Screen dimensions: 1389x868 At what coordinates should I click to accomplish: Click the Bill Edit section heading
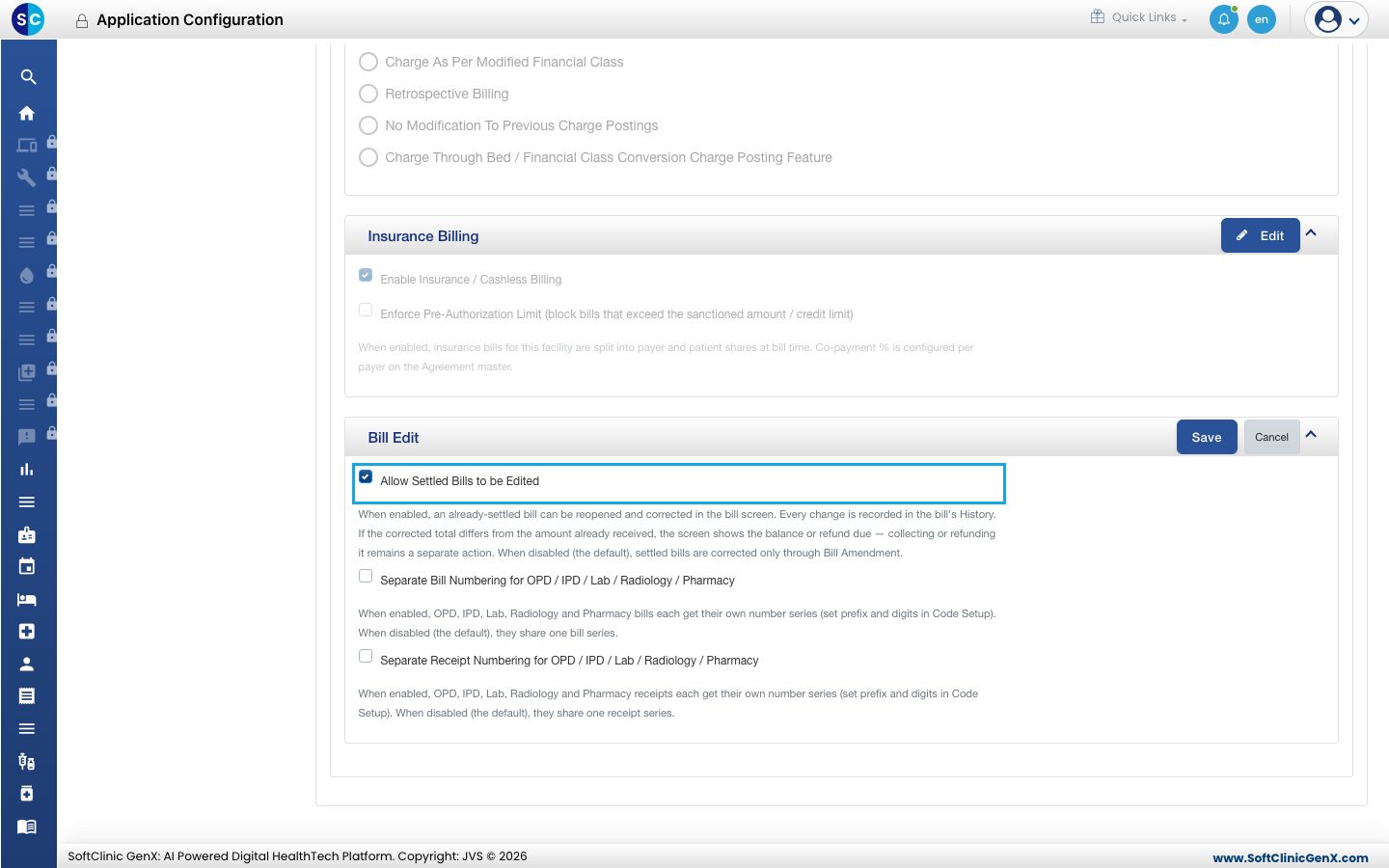(394, 438)
